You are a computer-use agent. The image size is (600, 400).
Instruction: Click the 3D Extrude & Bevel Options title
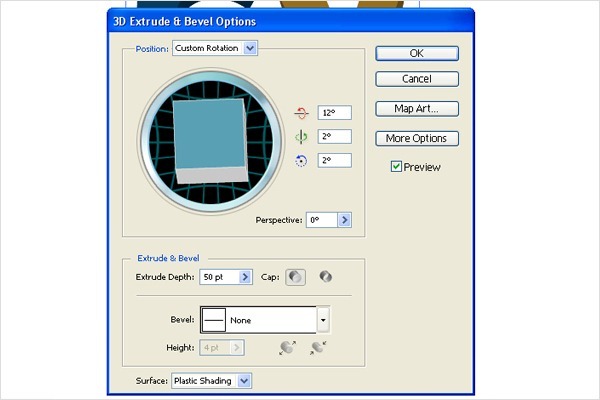coord(184,21)
